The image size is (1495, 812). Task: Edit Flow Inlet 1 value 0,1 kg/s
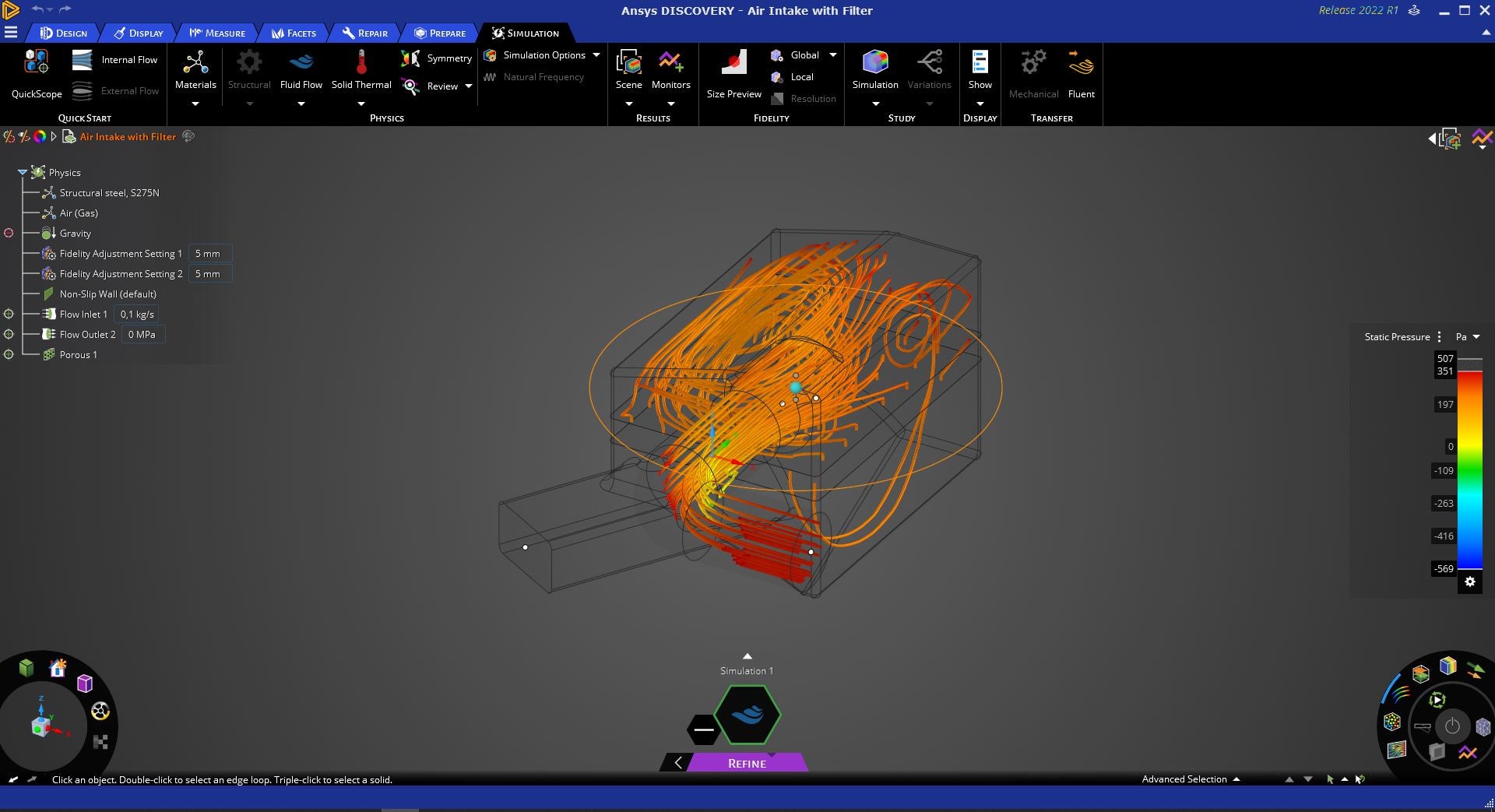[x=137, y=315]
